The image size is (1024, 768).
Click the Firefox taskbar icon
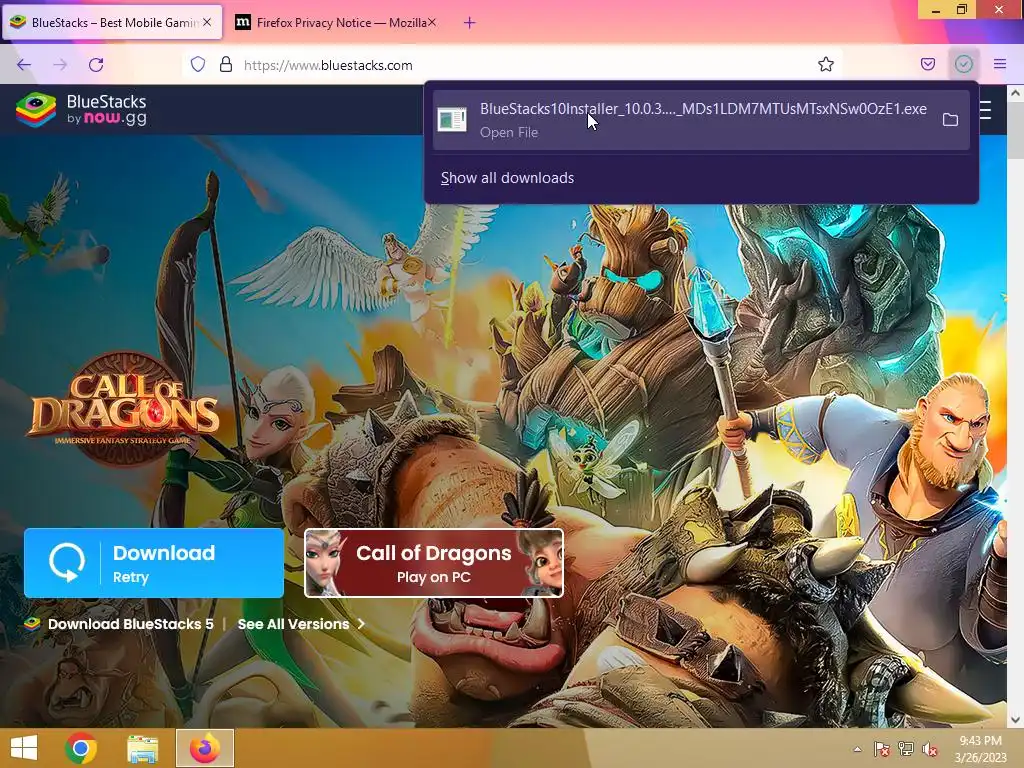click(204, 748)
